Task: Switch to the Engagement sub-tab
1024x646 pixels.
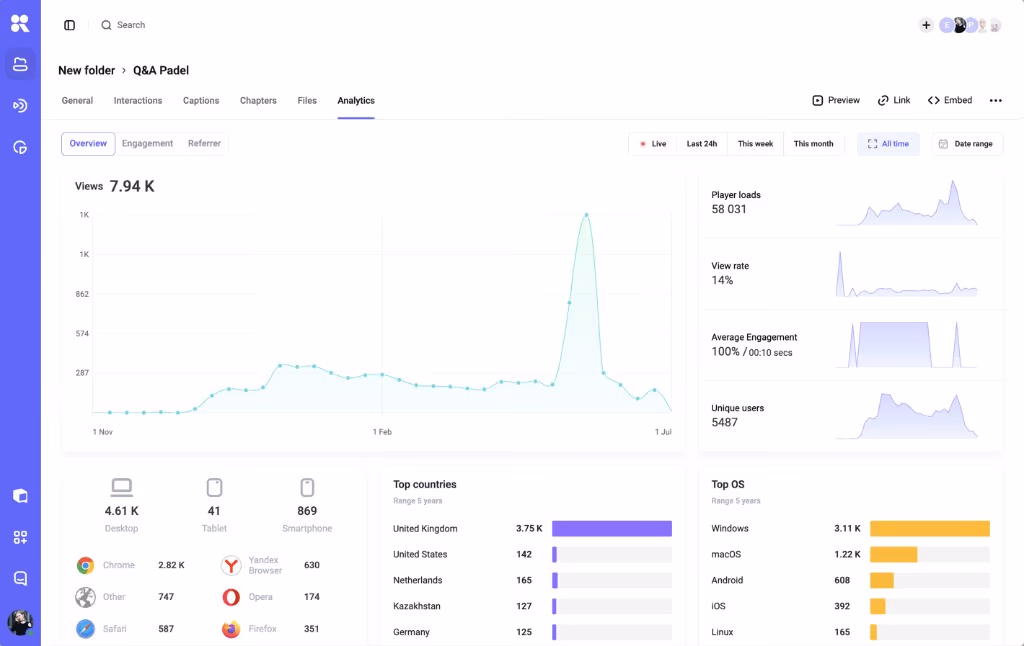Action: [148, 143]
